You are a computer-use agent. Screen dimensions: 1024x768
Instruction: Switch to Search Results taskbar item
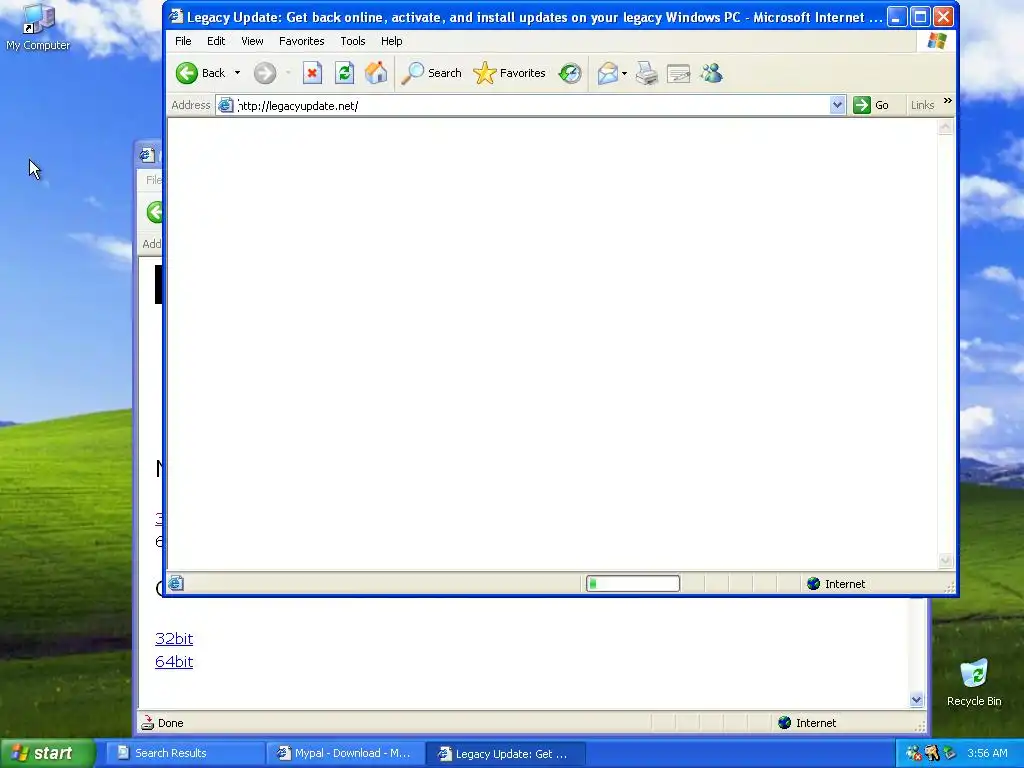tap(185, 753)
